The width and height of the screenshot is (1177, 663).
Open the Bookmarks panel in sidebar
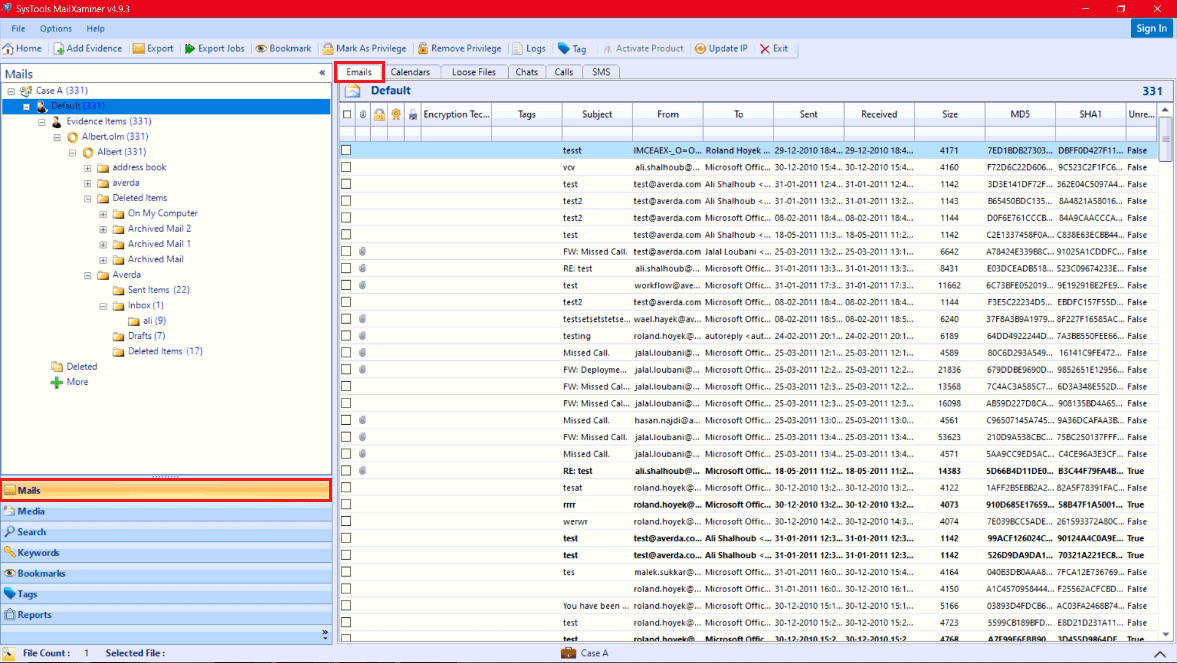(x=166, y=574)
